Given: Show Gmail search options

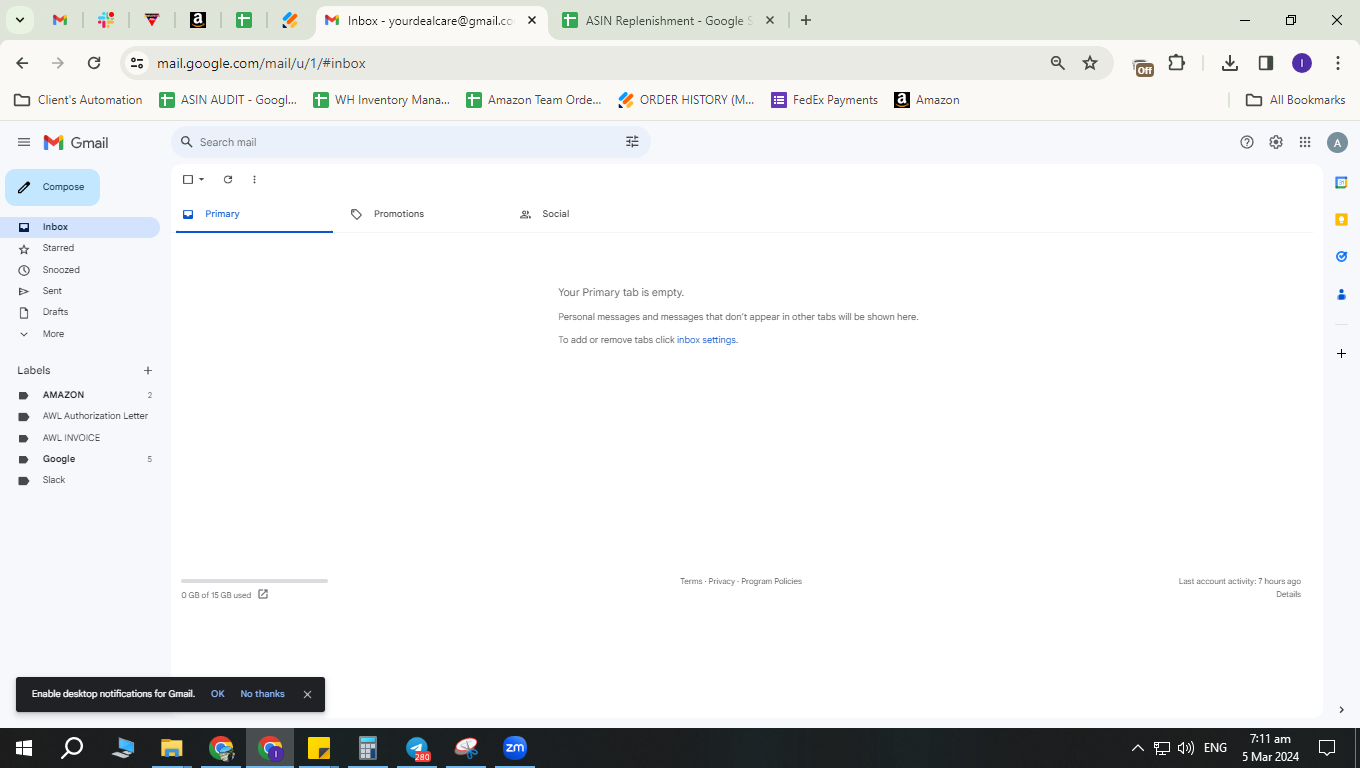Looking at the screenshot, I should (x=632, y=142).
